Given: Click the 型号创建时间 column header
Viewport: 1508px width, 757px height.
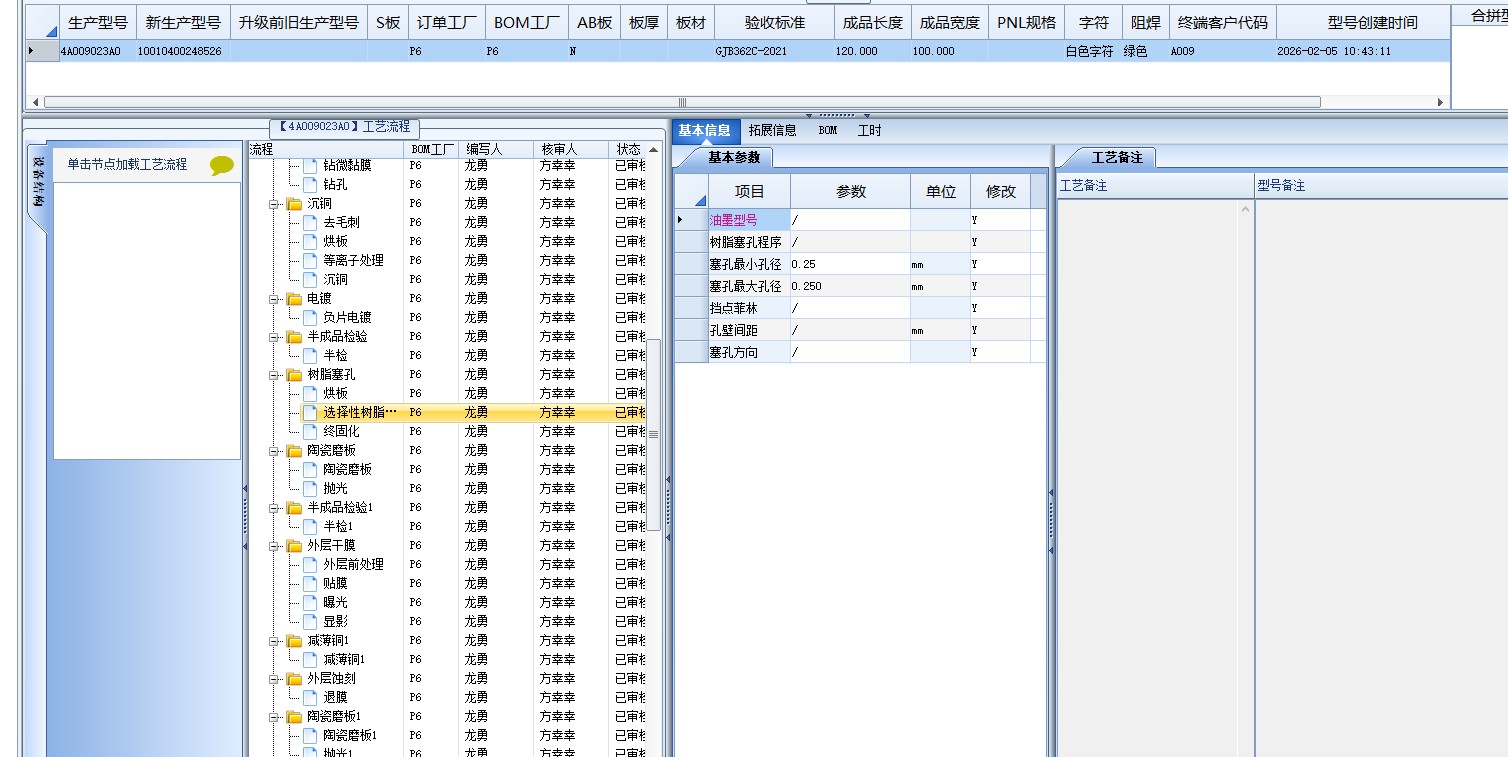Looking at the screenshot, I should 1372,22.
